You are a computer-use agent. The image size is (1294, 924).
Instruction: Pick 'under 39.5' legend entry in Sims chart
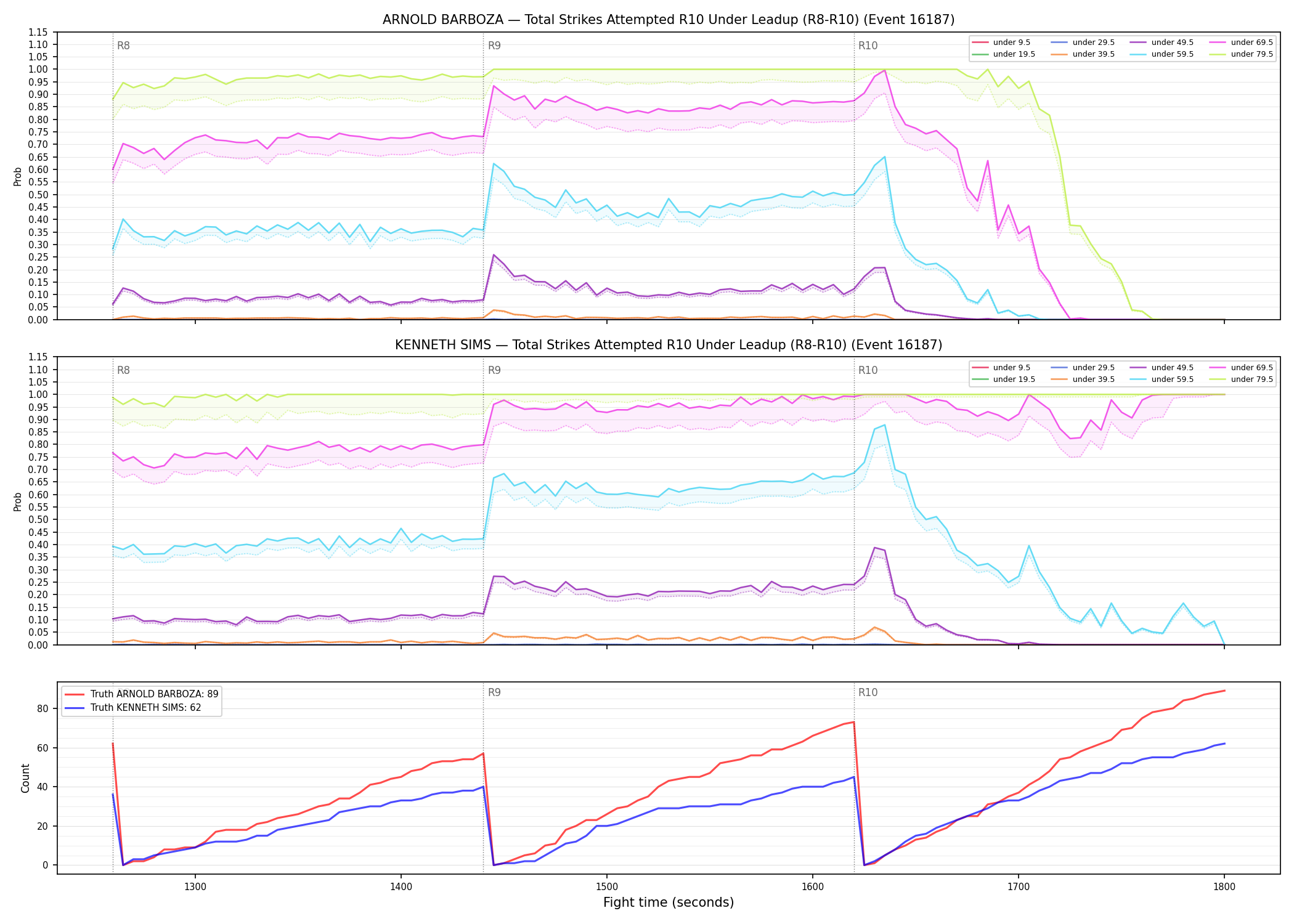tap(1083, 379)
